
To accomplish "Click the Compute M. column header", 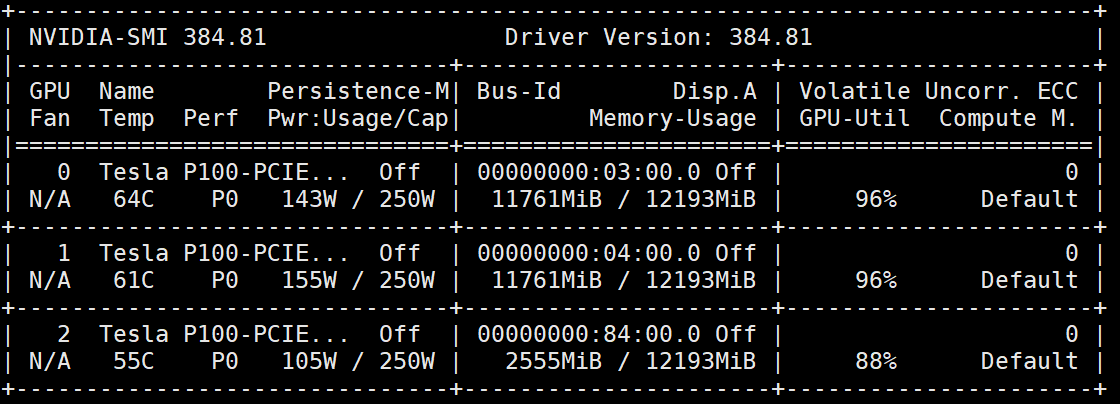I will (x=1009, y=118).
